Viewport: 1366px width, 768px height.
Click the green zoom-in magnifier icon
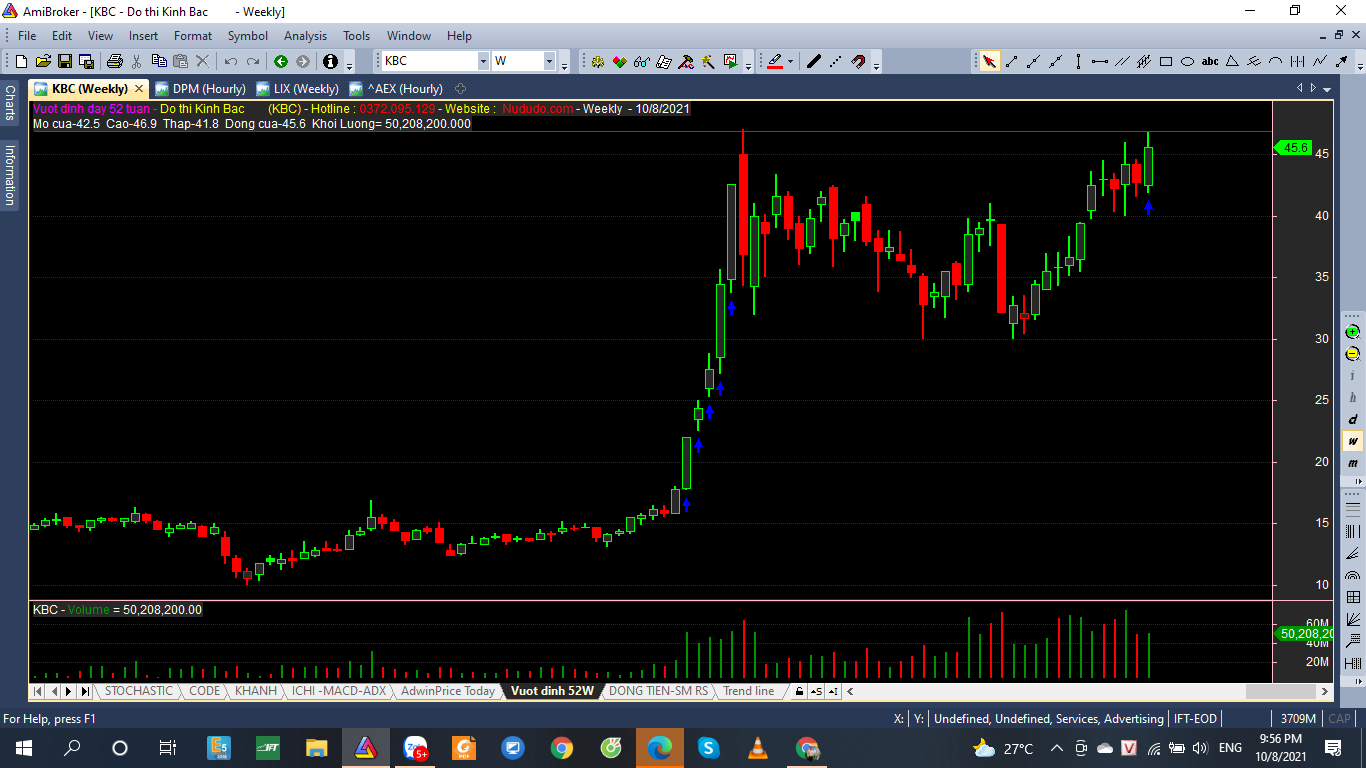click(1352, 331)
